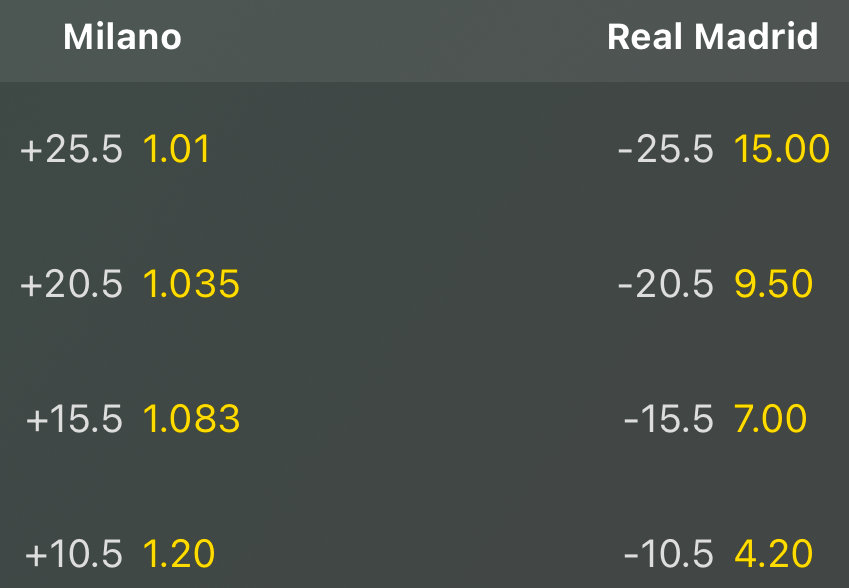Click the -15.5 handicap label

(x=668, y=419)
